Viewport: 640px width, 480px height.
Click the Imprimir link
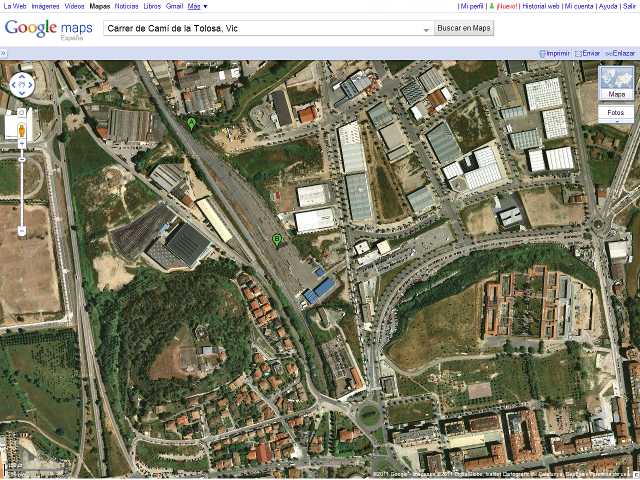click(555, 52)
